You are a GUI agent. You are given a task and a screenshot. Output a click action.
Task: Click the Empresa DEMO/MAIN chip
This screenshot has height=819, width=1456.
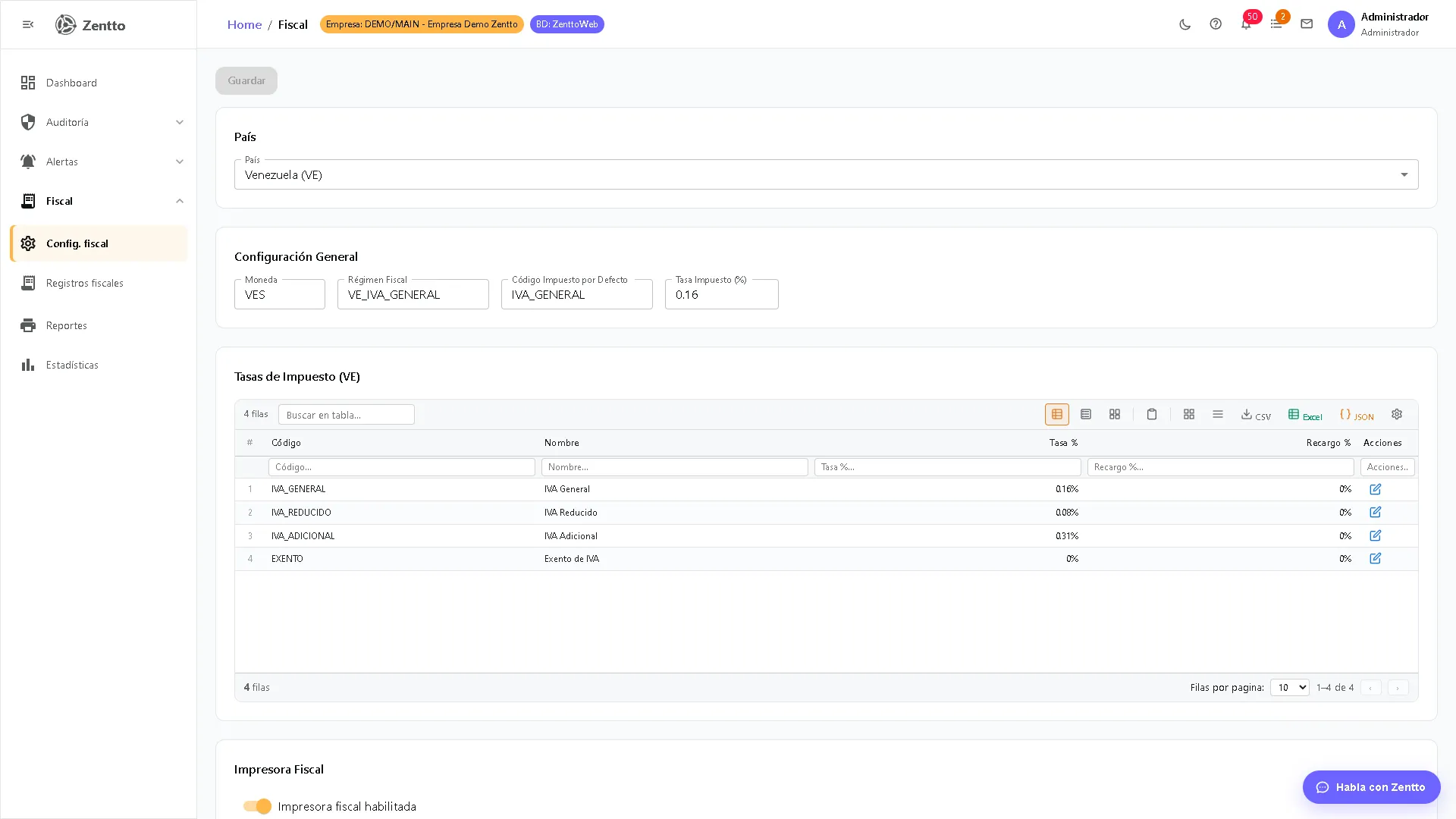tap(422, 24)
